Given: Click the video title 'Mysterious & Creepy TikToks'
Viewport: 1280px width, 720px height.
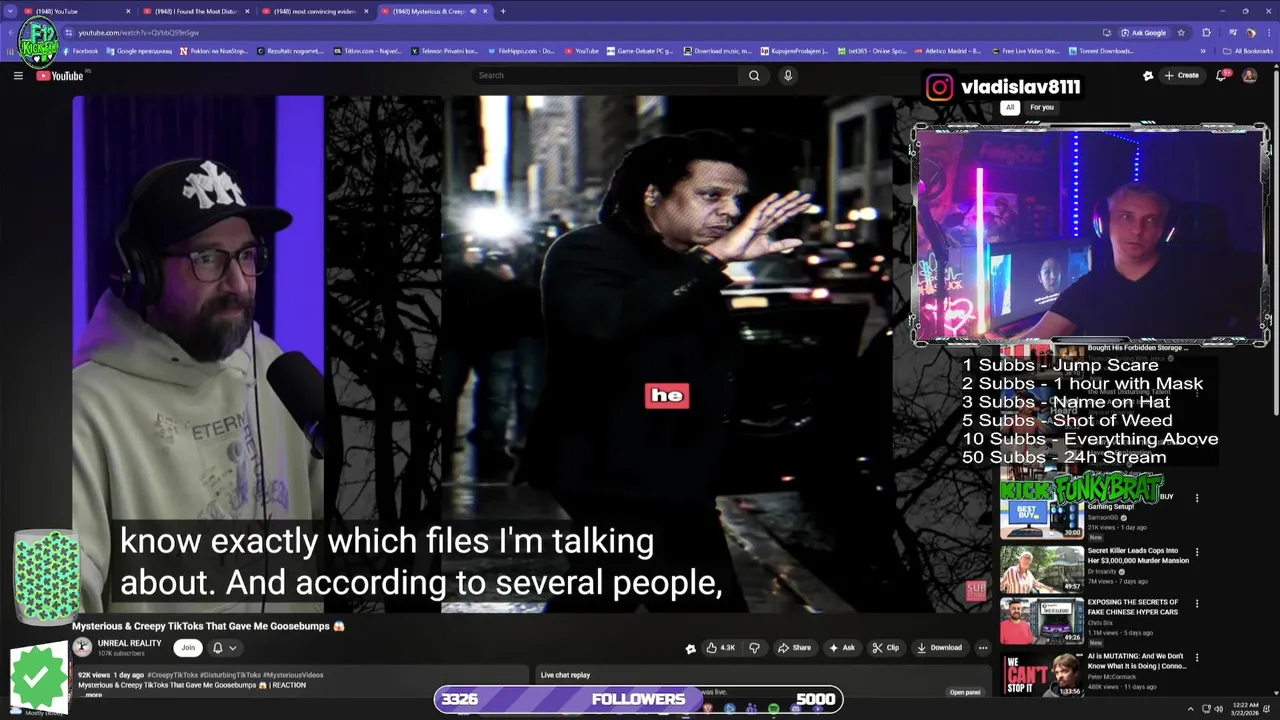Looking at the screenshot, I should tap(208, 626).
